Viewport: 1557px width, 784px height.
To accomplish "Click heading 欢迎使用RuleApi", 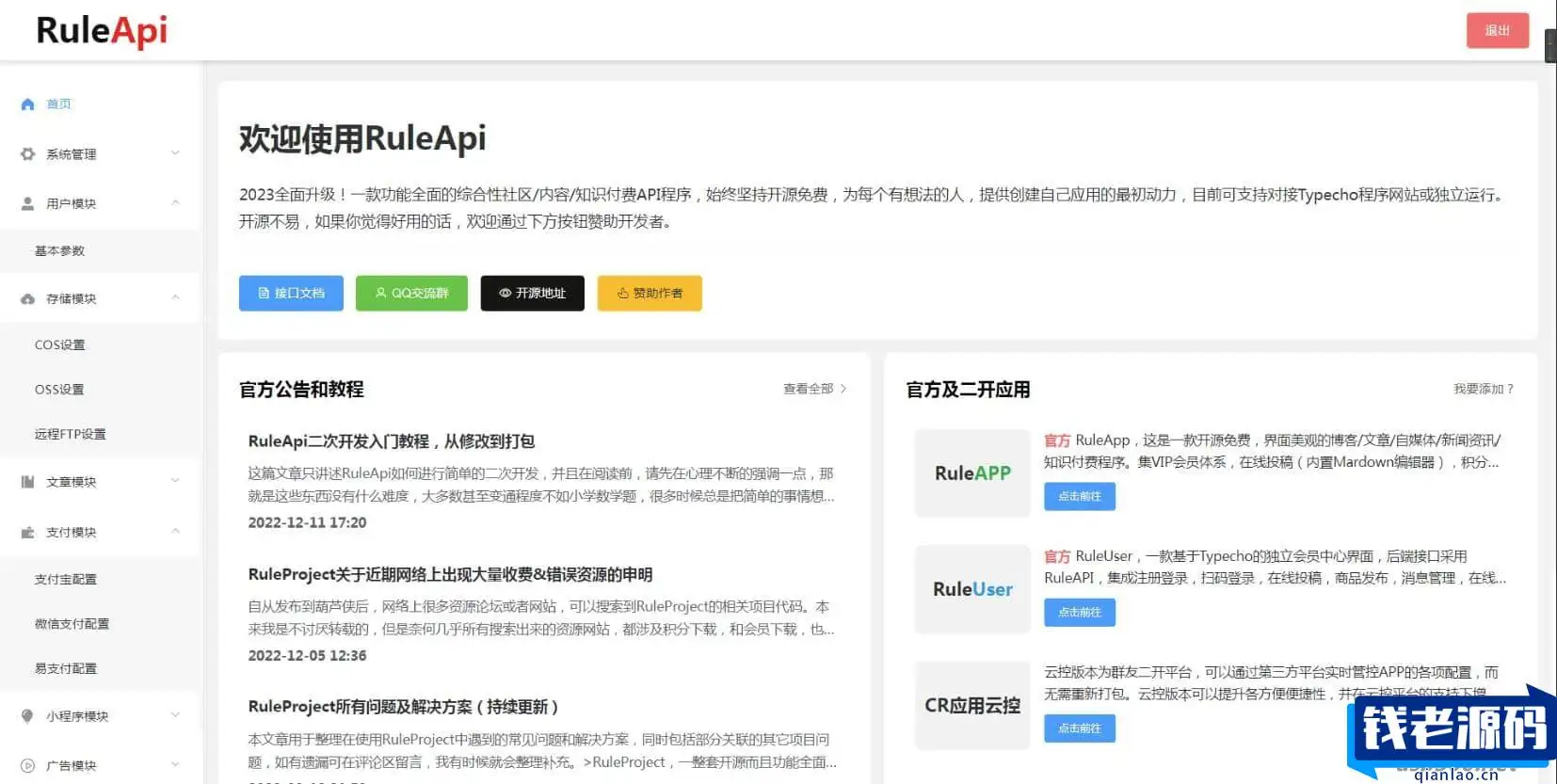I will coord(362,138).
